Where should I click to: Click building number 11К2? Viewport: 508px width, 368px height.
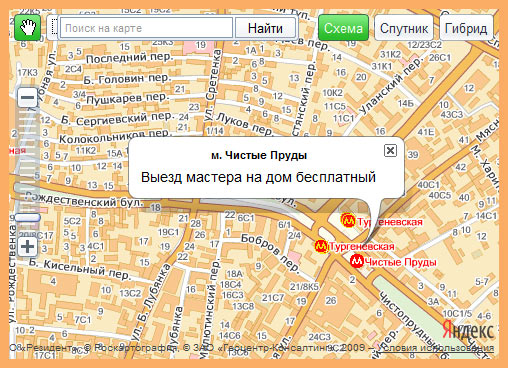[x=86, y=150]
